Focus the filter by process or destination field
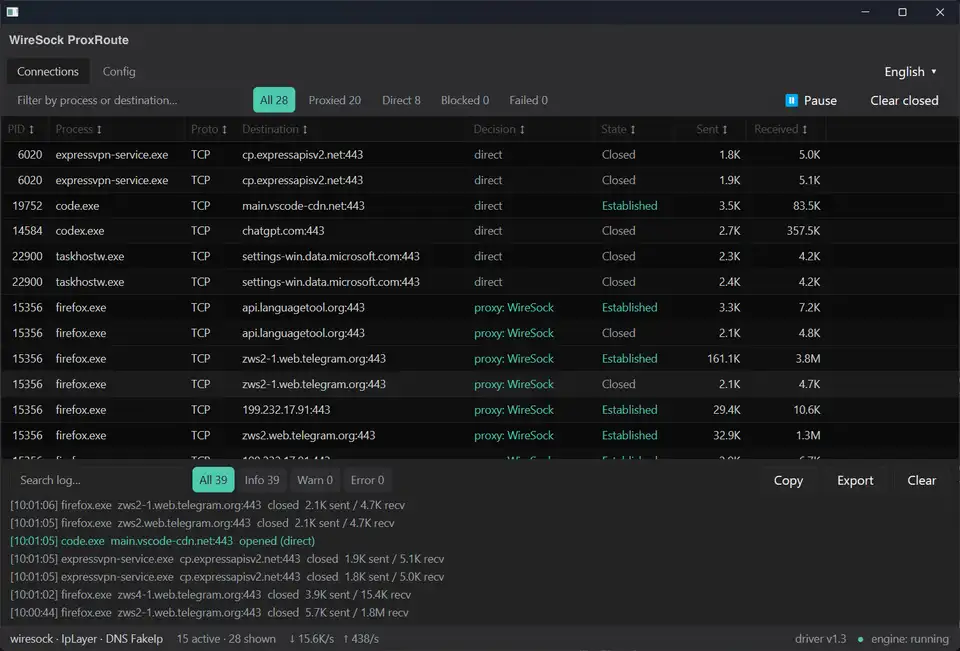 pyautogui.click(x=128, y=100)
